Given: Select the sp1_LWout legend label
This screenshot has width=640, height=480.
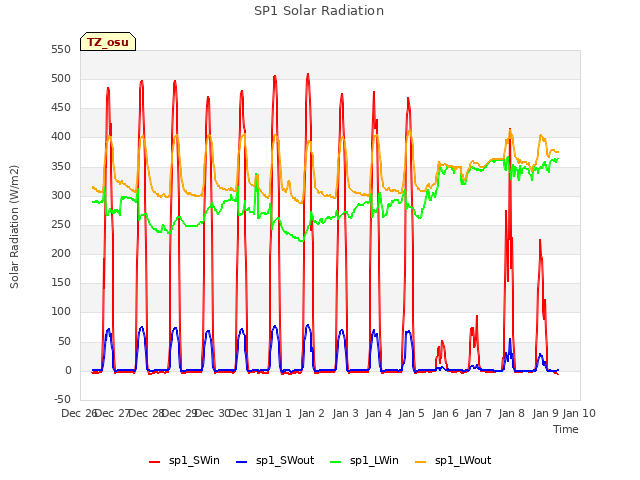Looking at the screenshot, I should [463, 460].
